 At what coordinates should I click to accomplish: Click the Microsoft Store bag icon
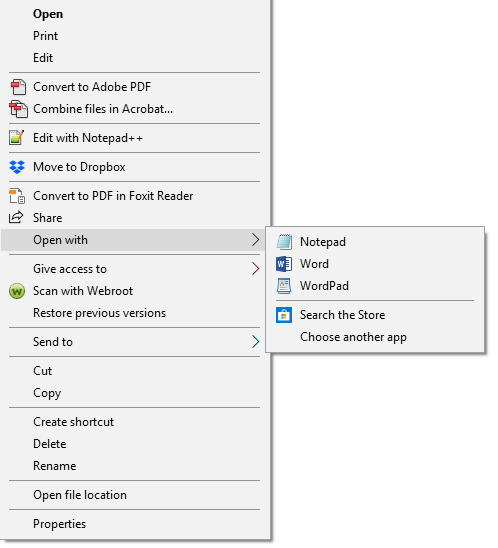pyautogui.click(x=284, y=315)
